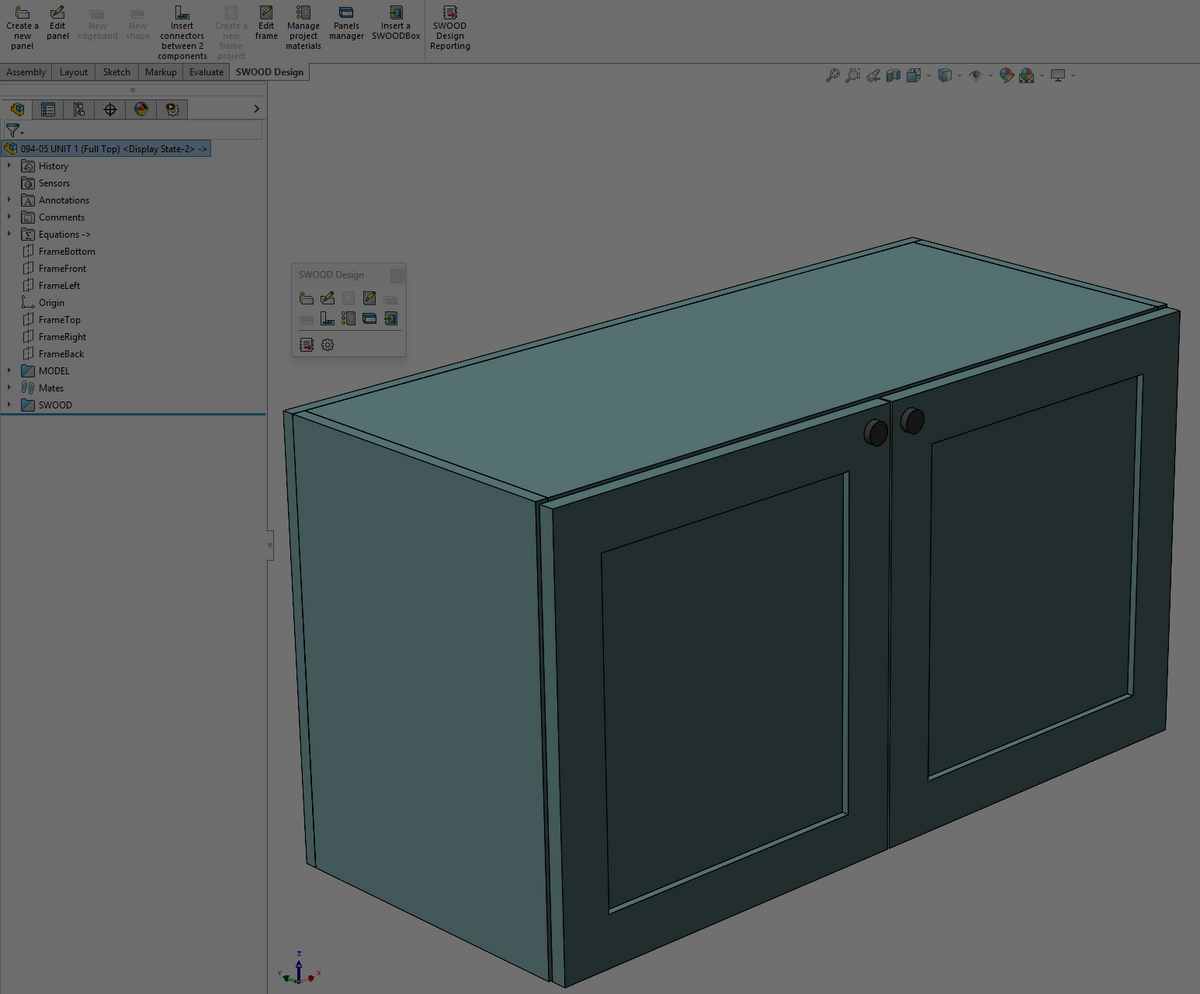Screen dimensions: 1200x994
Task: Open the ConfigurationManager tab icon
Action: tap(79, 109)
